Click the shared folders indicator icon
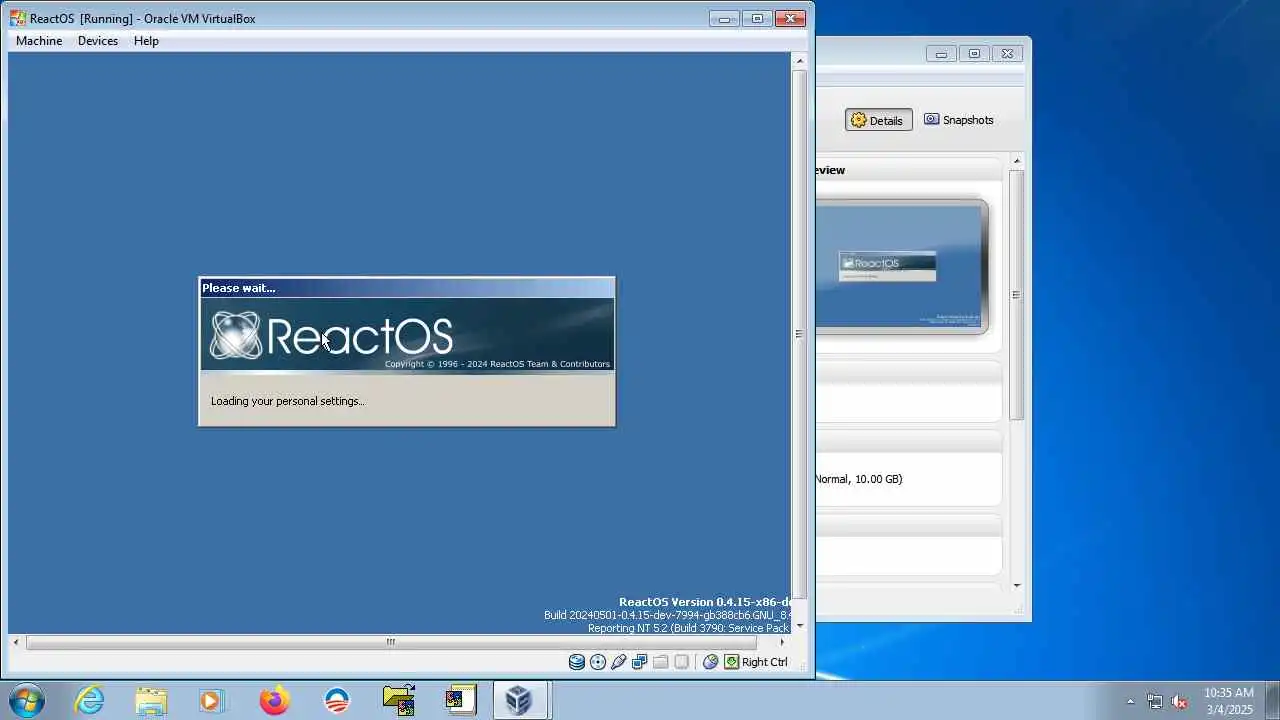Screen dimensions: 1280x720 click(661, 662)
